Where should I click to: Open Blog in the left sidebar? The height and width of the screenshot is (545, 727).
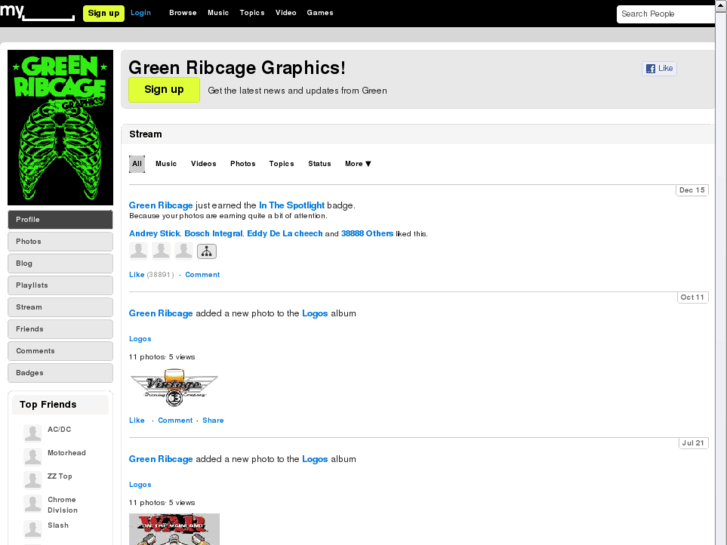[x=60, y=263]
